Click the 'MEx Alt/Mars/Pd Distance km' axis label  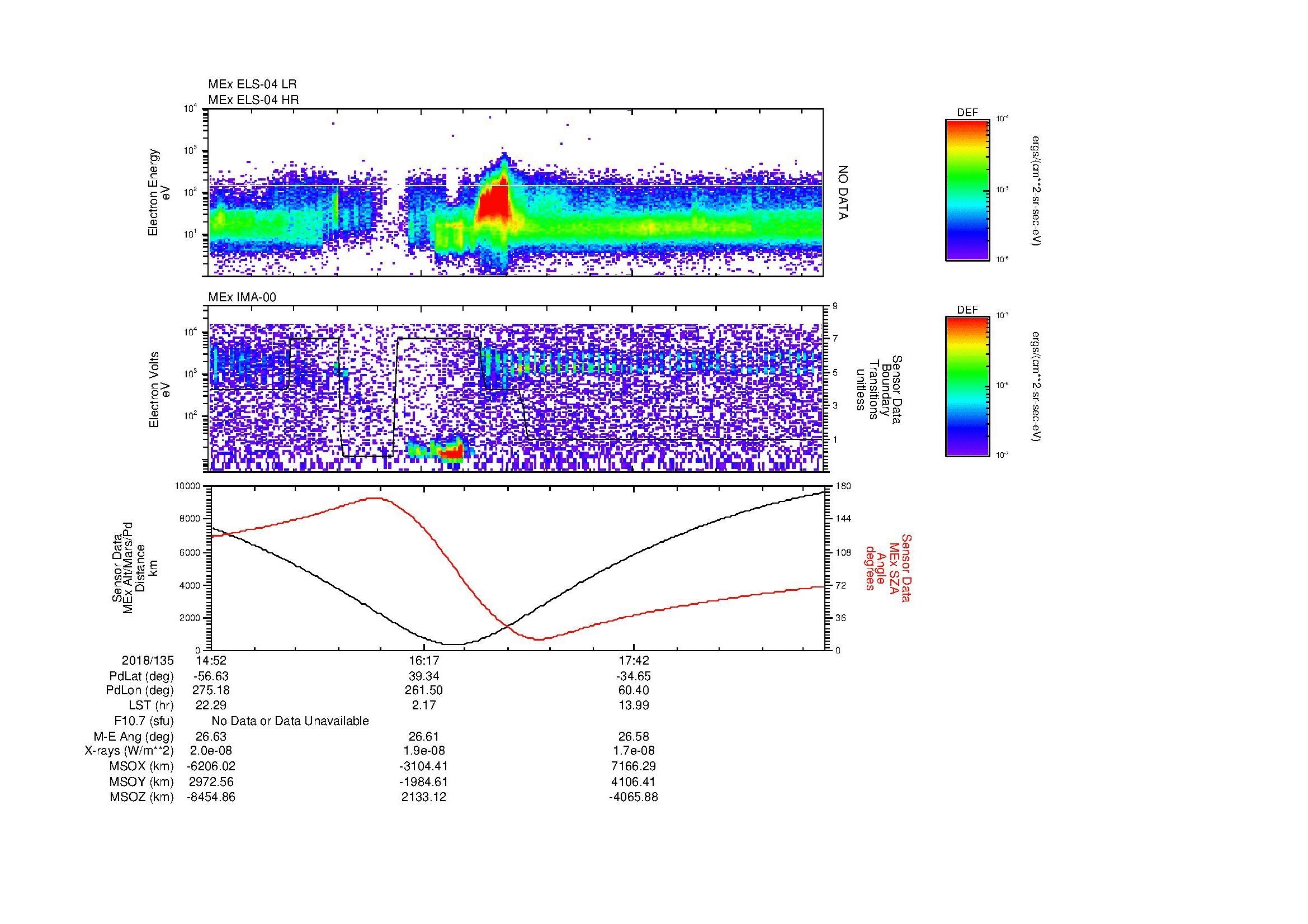pyautogui.click(x=134, y=567)
